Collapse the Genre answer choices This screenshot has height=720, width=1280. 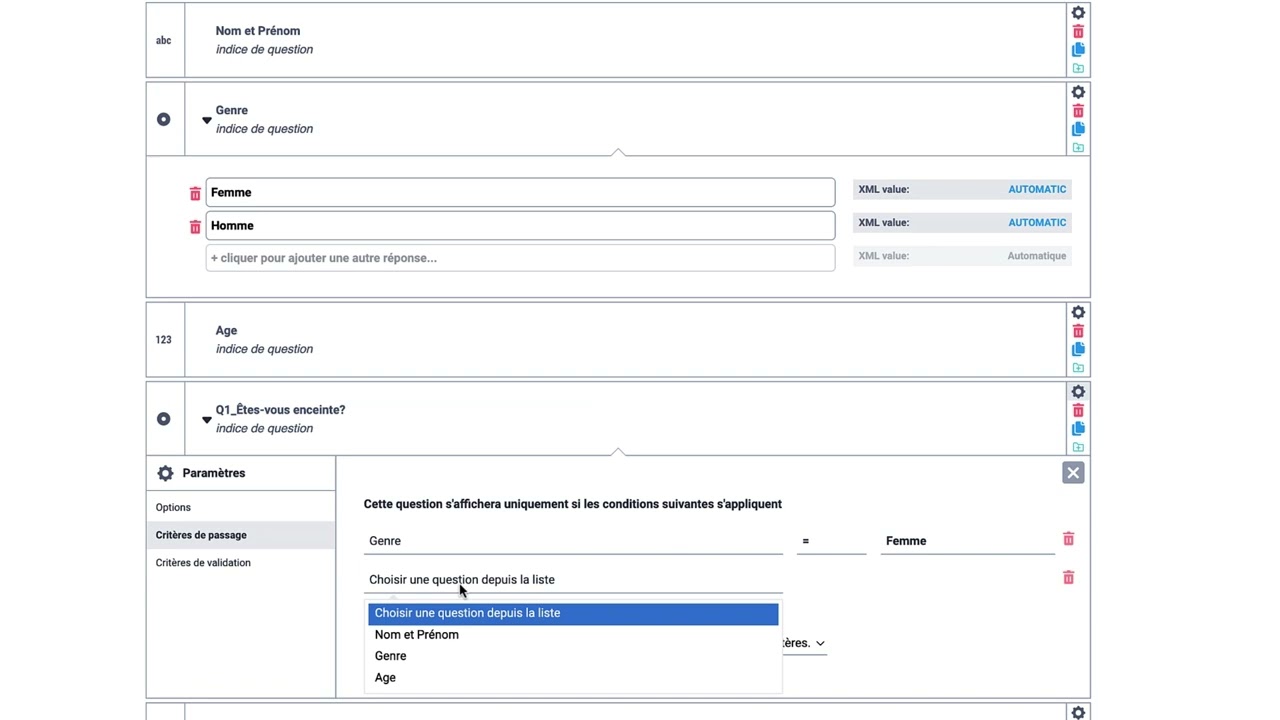tap(207, 120)
